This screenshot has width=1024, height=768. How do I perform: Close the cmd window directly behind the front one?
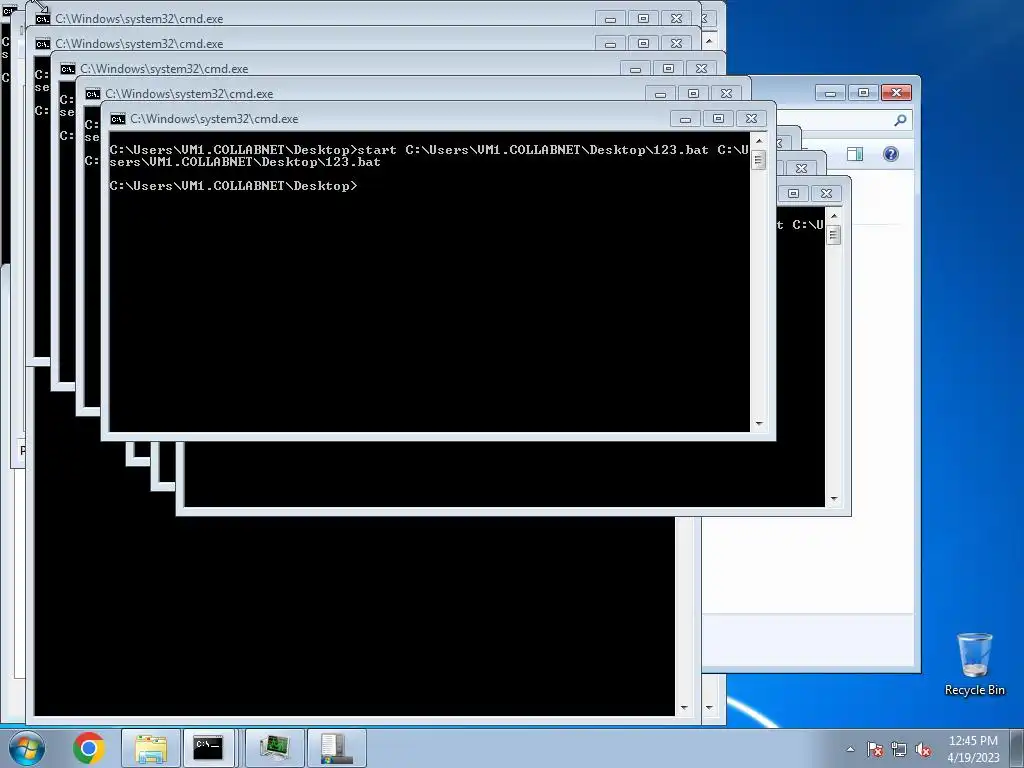[726, 94]
